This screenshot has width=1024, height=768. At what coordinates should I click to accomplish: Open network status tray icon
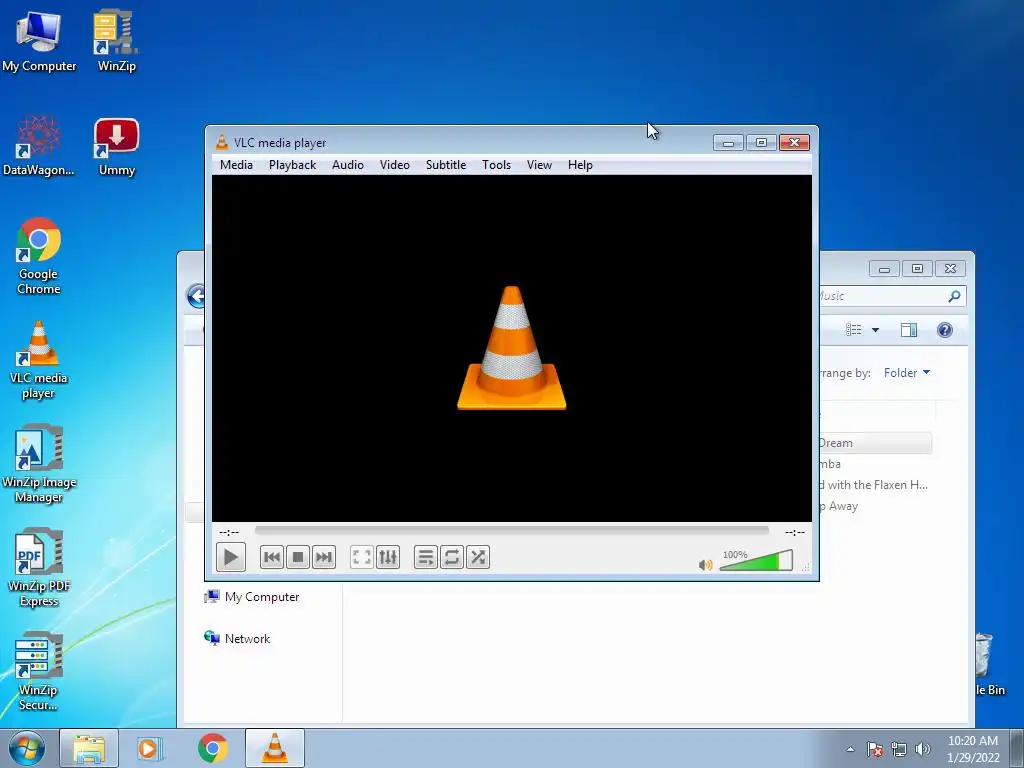tap(899, 749)
